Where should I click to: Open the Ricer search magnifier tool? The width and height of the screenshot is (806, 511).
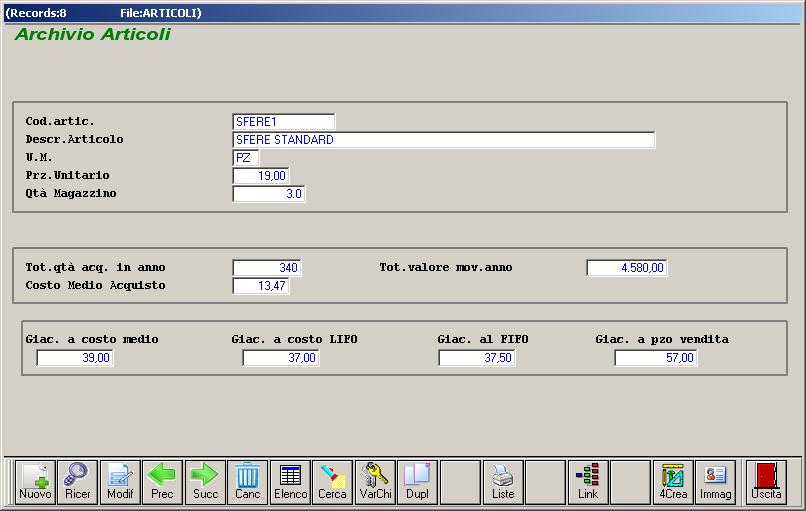(x=78, y=482)
